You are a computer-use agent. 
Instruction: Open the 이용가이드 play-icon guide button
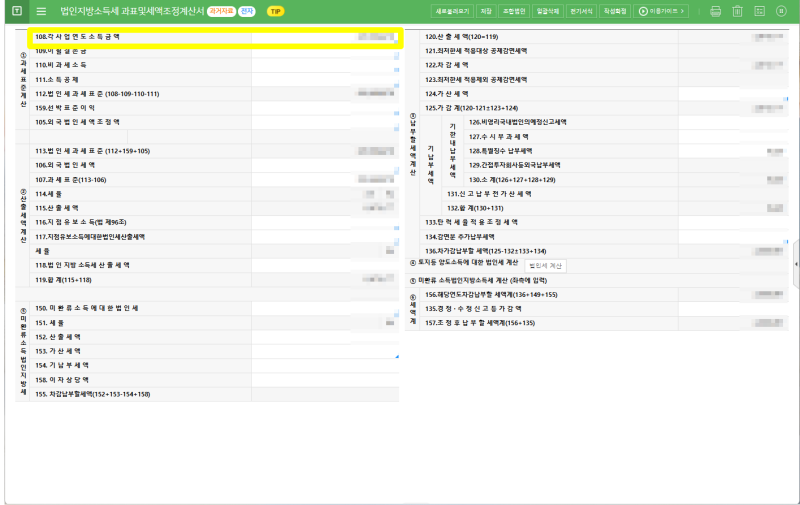pyautogui.click(x=661, y=11)
